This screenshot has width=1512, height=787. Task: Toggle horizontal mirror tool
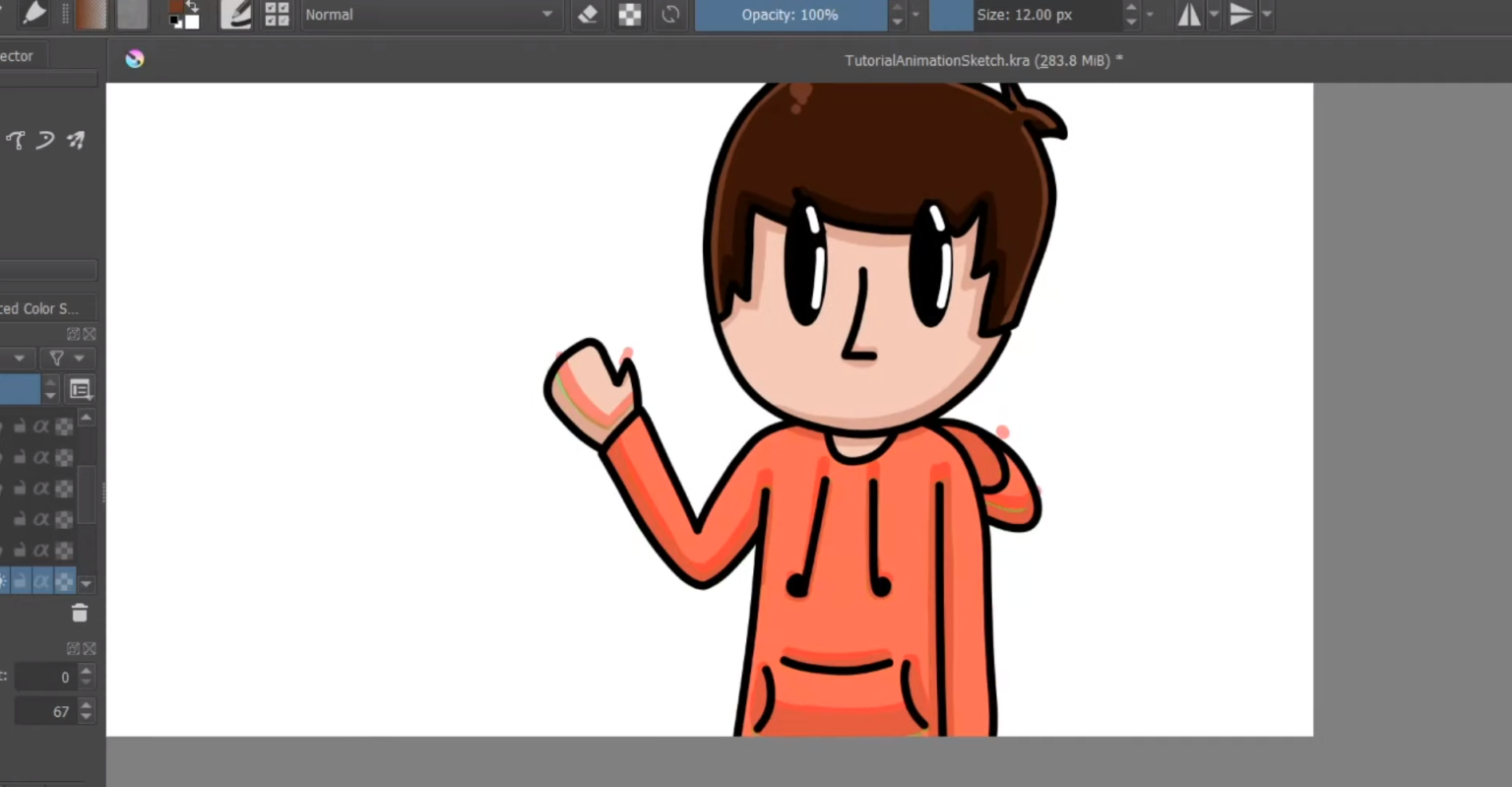coord(1189,15)
